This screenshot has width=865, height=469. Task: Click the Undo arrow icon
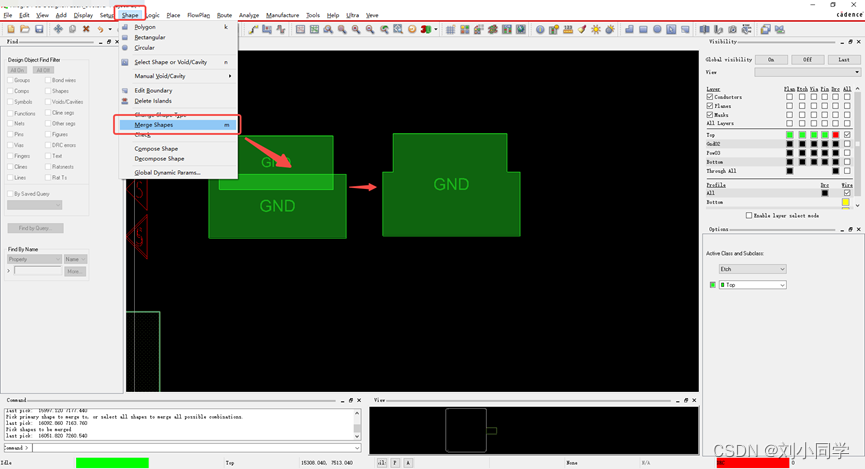[101, 29]
